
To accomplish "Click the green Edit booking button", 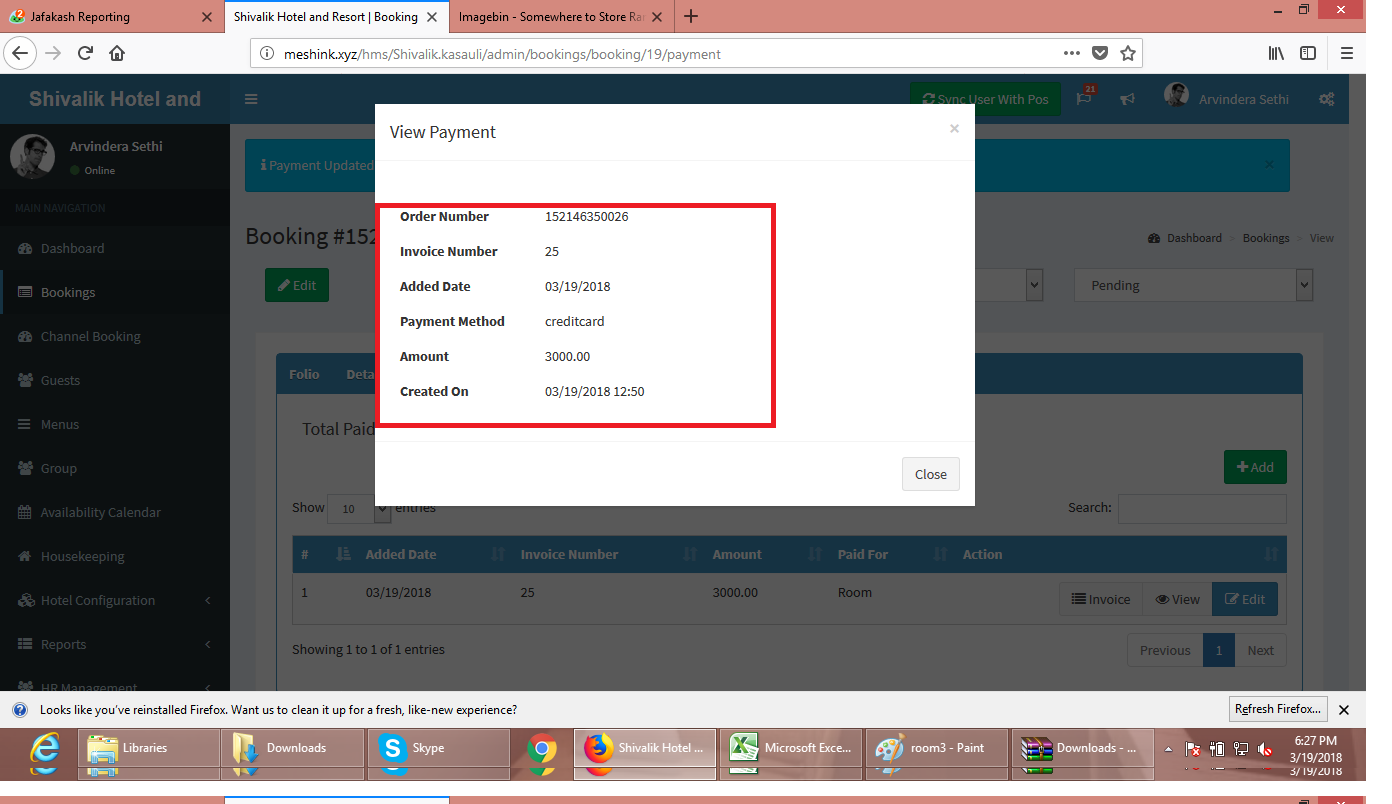I will pos(297,285).
